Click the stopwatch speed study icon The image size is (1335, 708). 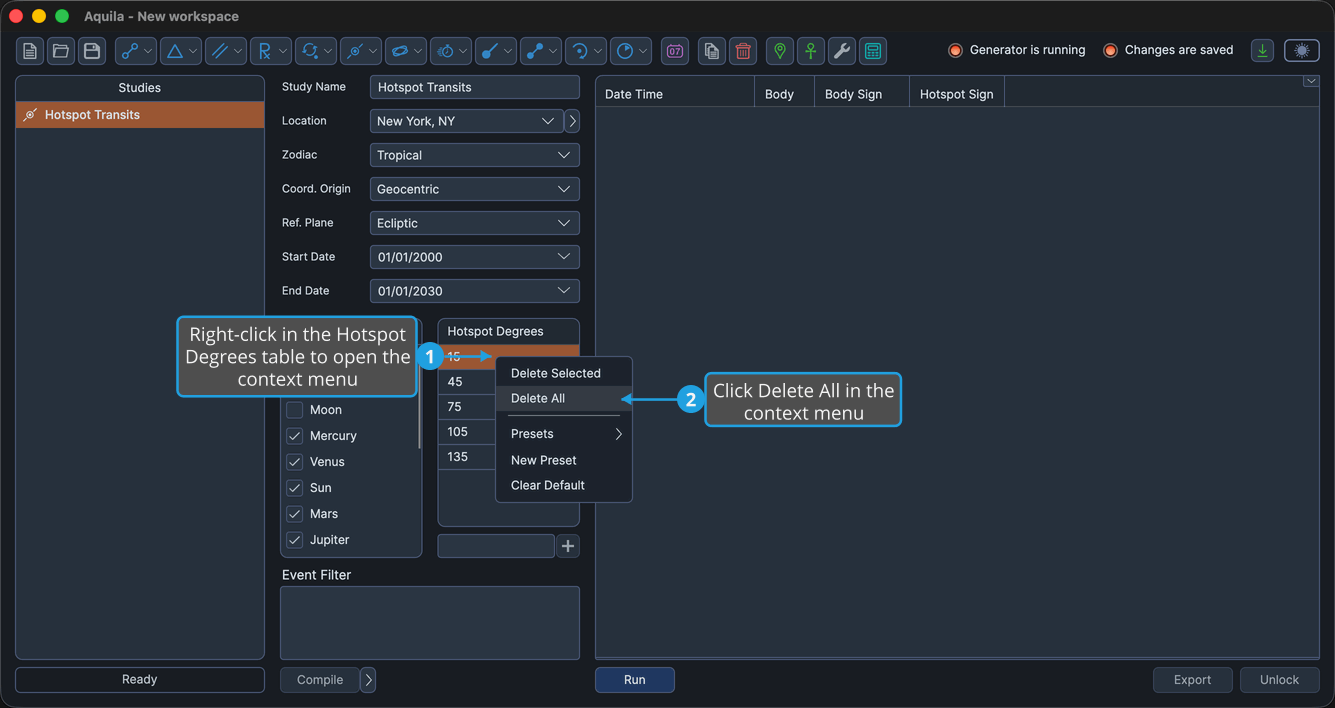[x=451, y=51]
